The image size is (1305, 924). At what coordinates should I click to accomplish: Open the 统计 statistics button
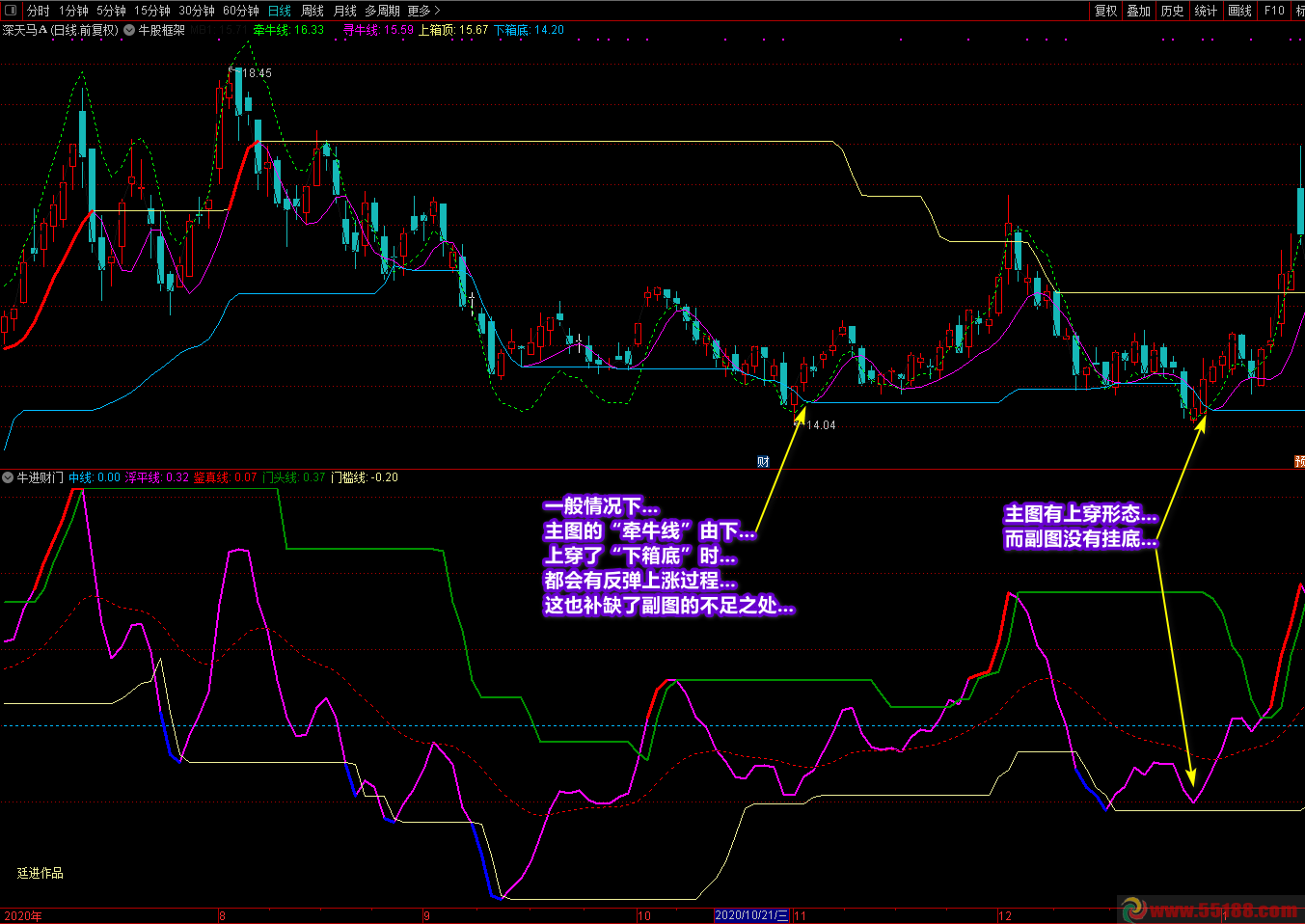(1206, 11)
